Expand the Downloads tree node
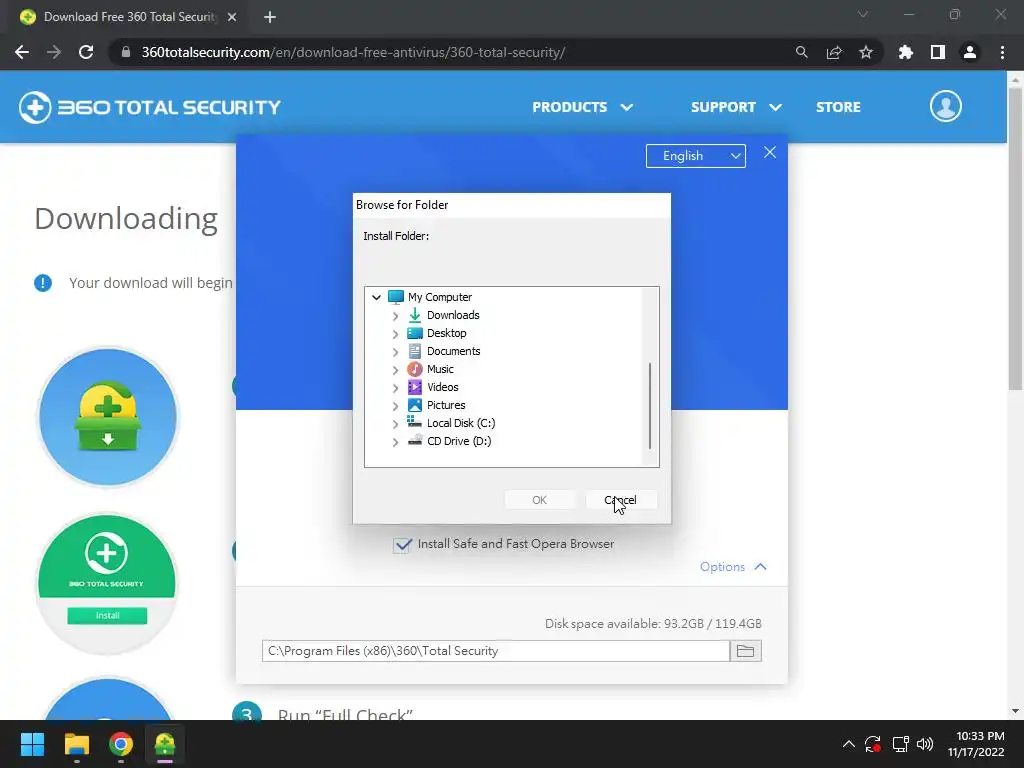1024x768 pixels. pos(395,315)
